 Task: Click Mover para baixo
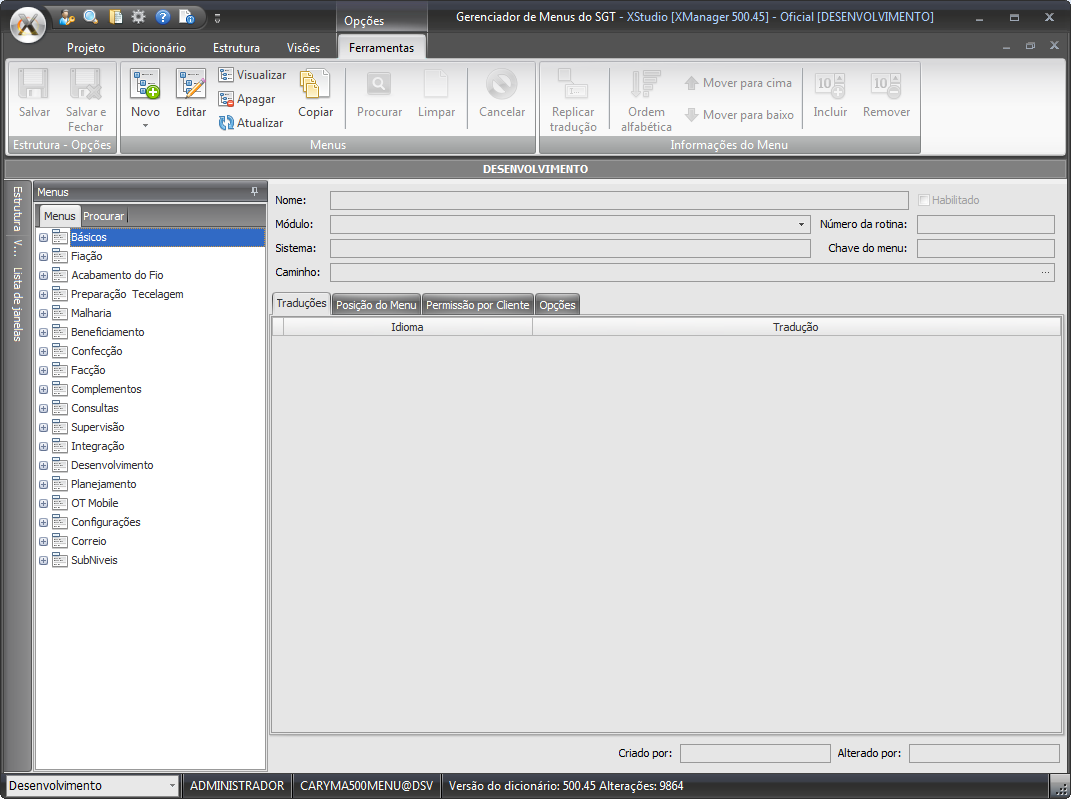point(739,115)
